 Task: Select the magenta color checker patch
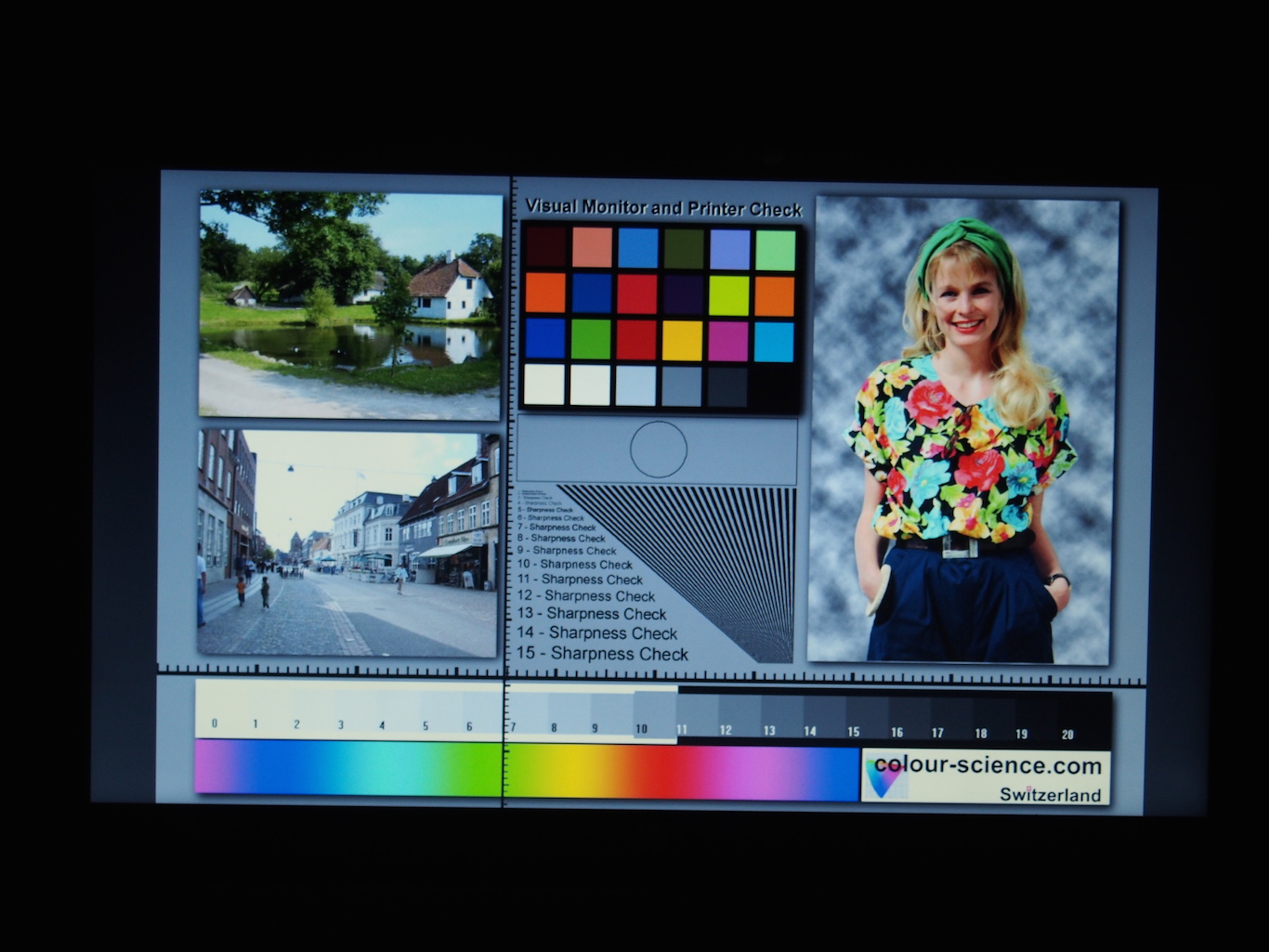[x=728, y=342]
